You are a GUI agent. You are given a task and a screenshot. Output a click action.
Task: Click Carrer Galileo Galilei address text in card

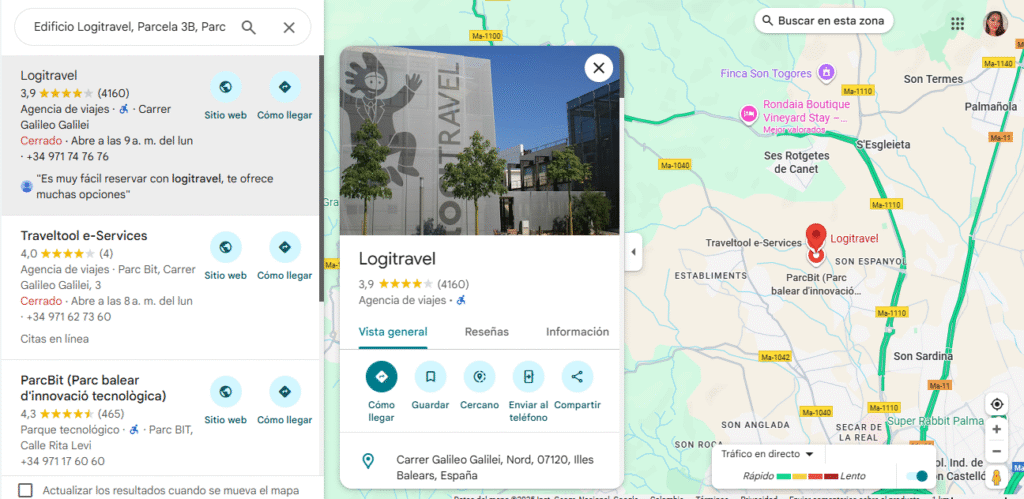pyautogui.click(x=495, y=468)
